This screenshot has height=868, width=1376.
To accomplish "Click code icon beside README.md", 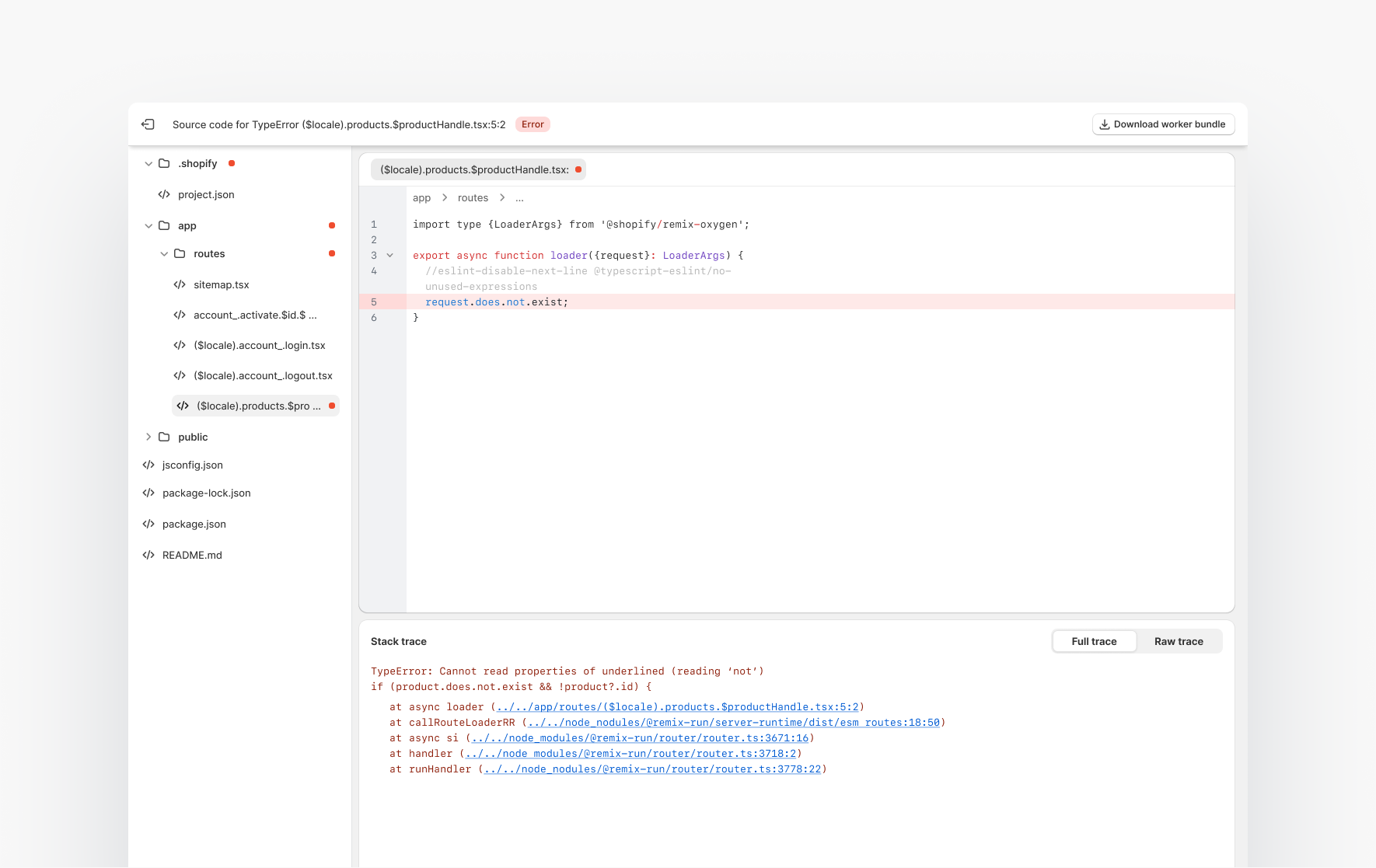I will click(148, 555).
